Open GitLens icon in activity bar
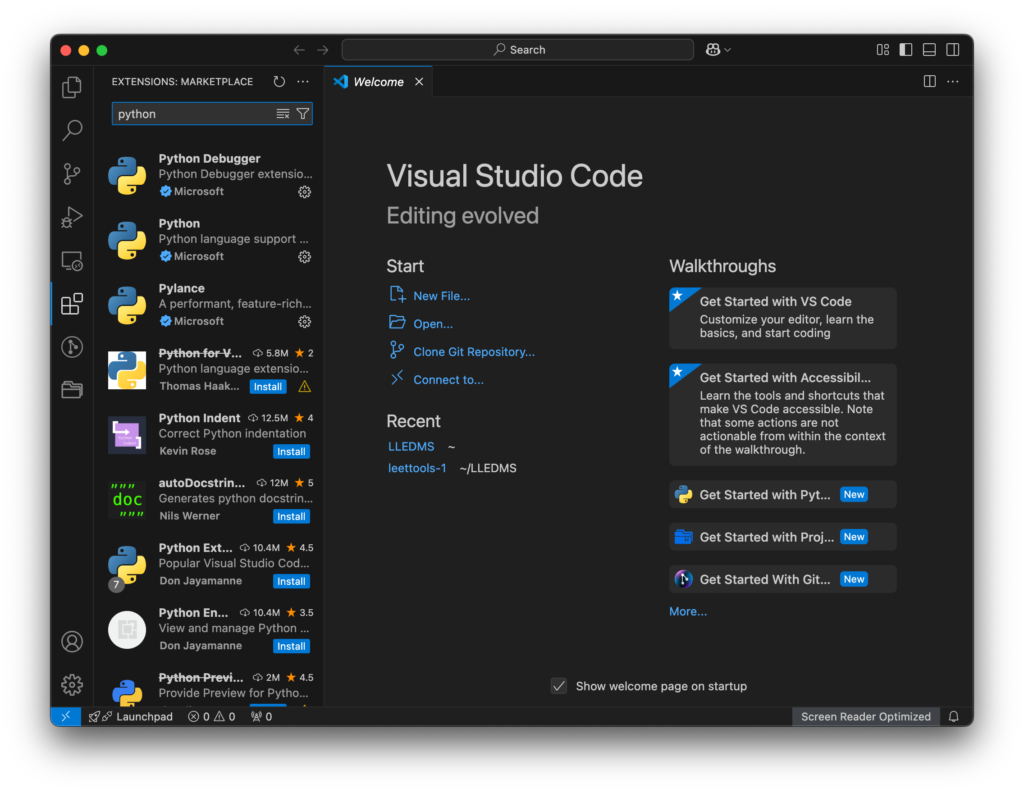This screenshot has width=1024, height=793. pyautogui.click(x=72, y=347)
